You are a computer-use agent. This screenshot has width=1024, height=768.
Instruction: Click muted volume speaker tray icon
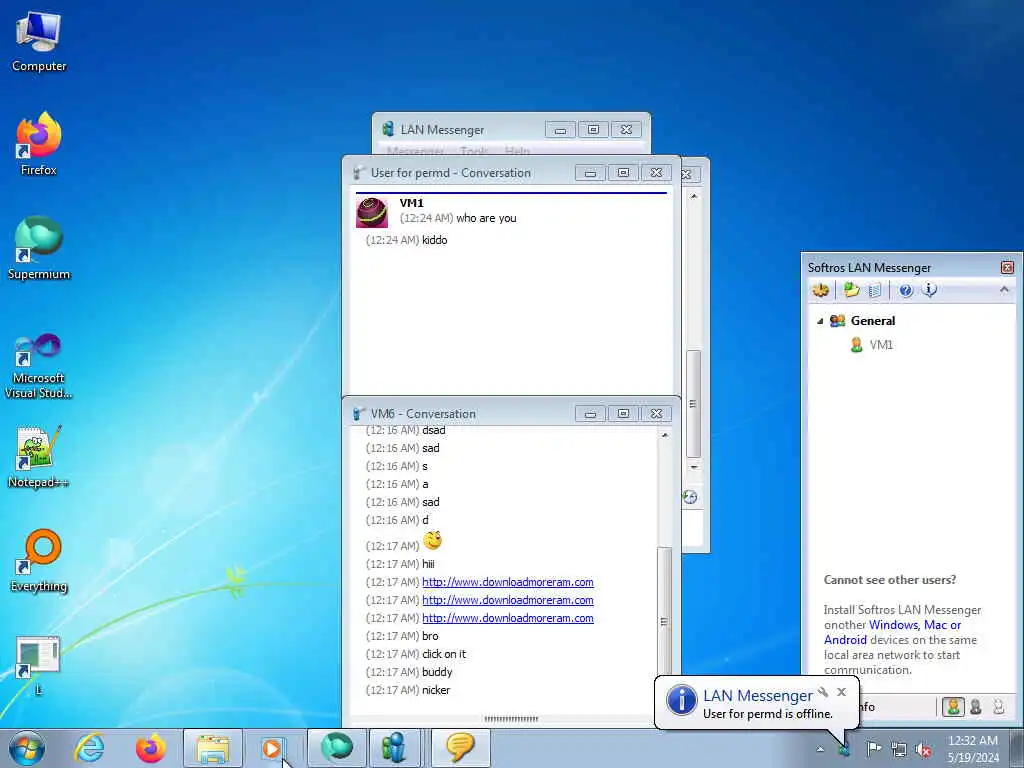coord(923,750)
